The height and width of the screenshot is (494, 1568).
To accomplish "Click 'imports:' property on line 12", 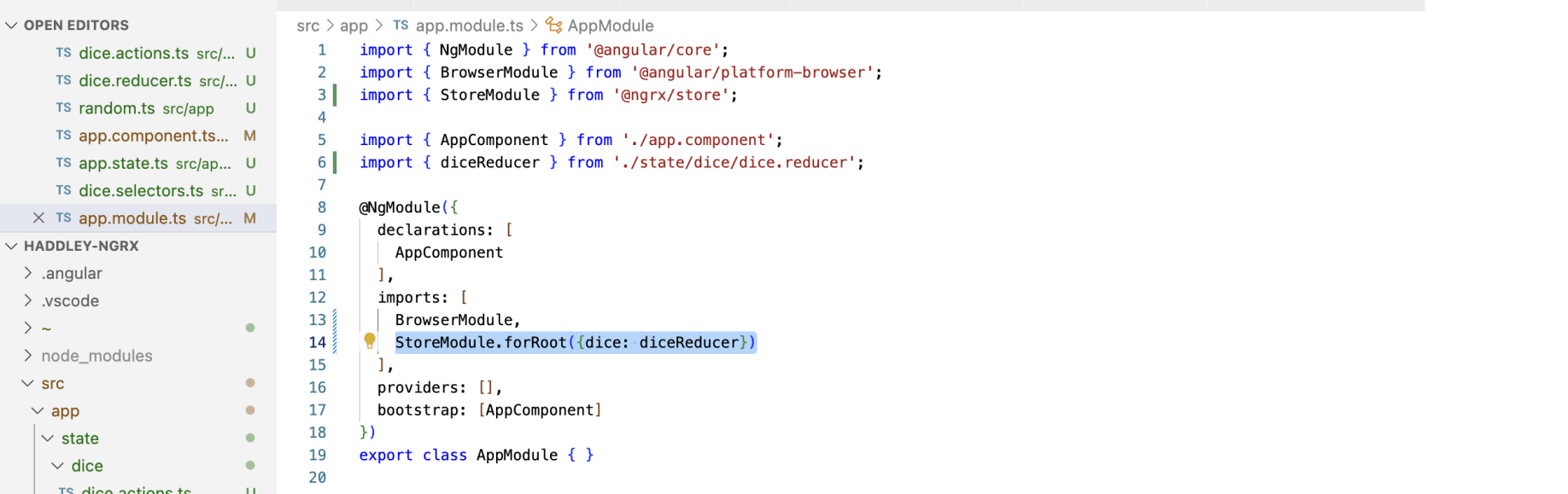I will [413, 297].
